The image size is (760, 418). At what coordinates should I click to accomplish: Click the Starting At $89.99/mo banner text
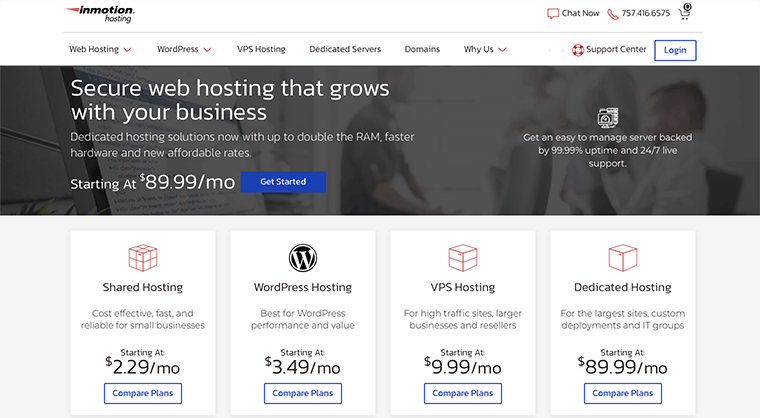[x=153, y=182]
